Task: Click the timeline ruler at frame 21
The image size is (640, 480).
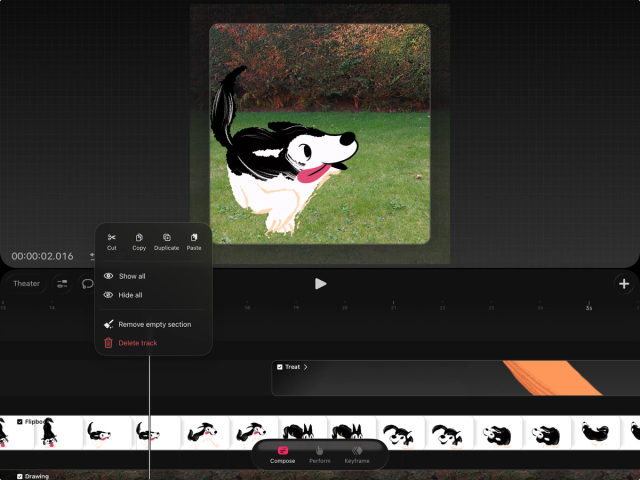Action: pos(393,306)
